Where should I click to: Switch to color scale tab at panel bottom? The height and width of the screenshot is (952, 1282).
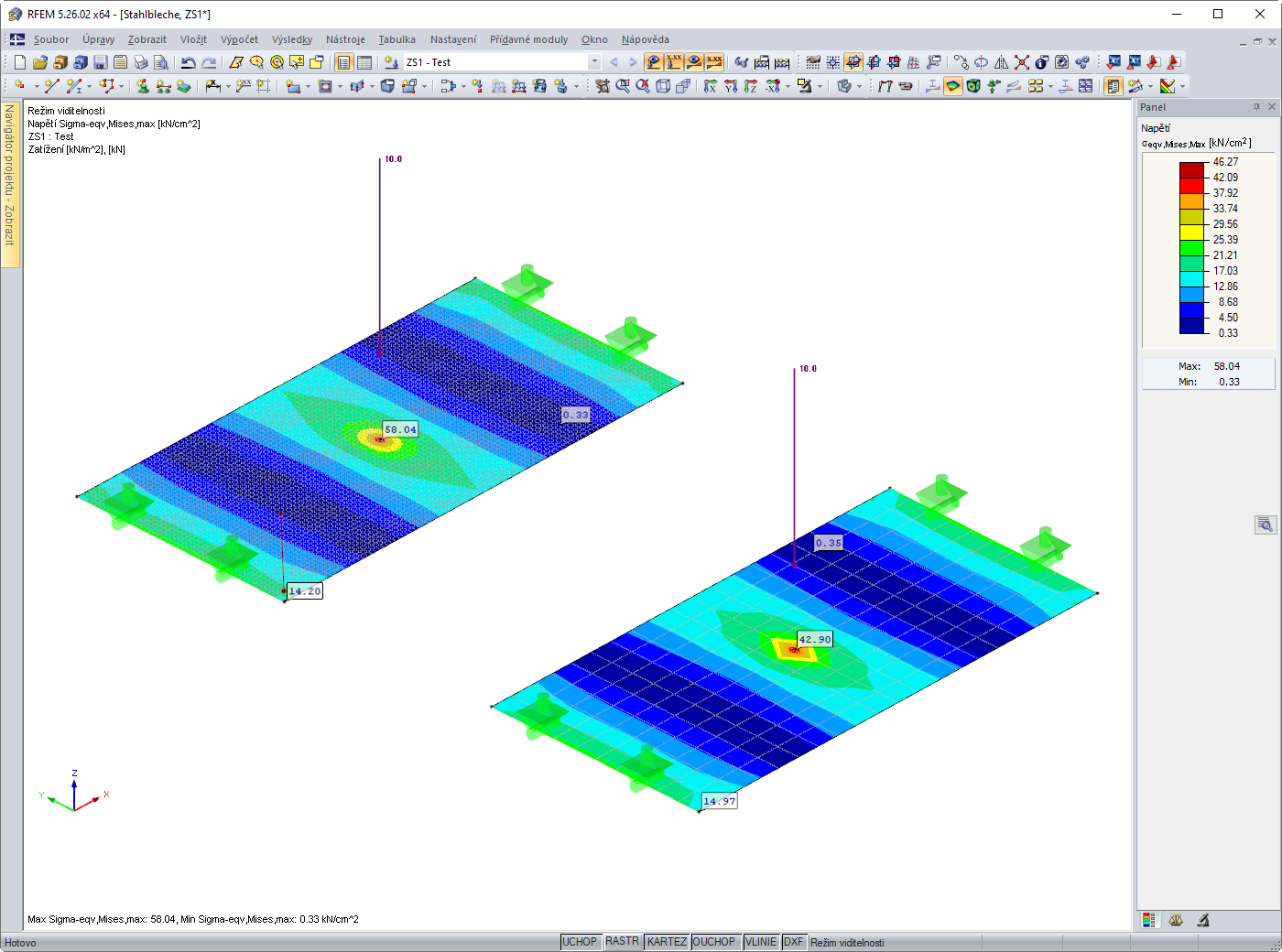[x=1149, y=920]
